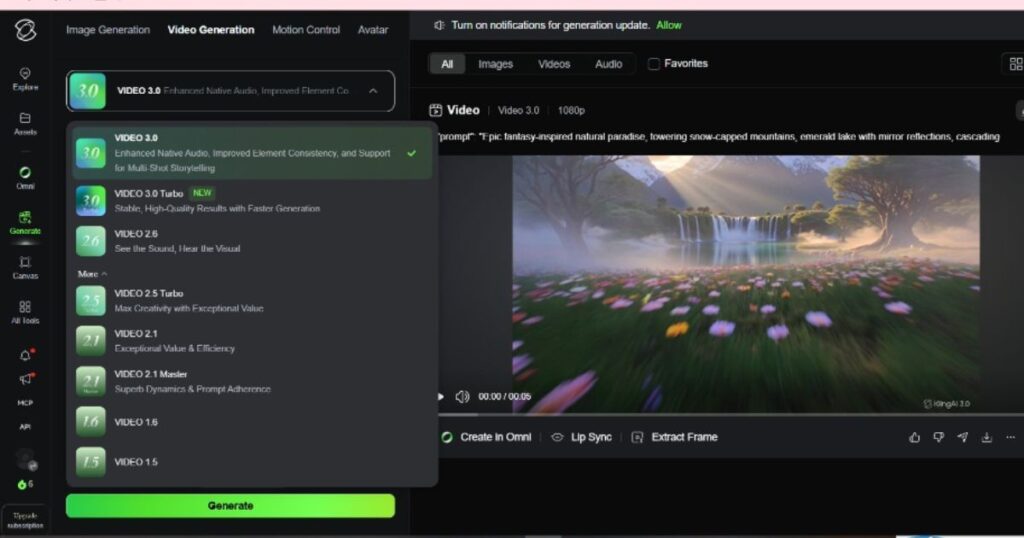Open announcements megaphone icon
1024x538 pixels.
(x=25, y=379)
